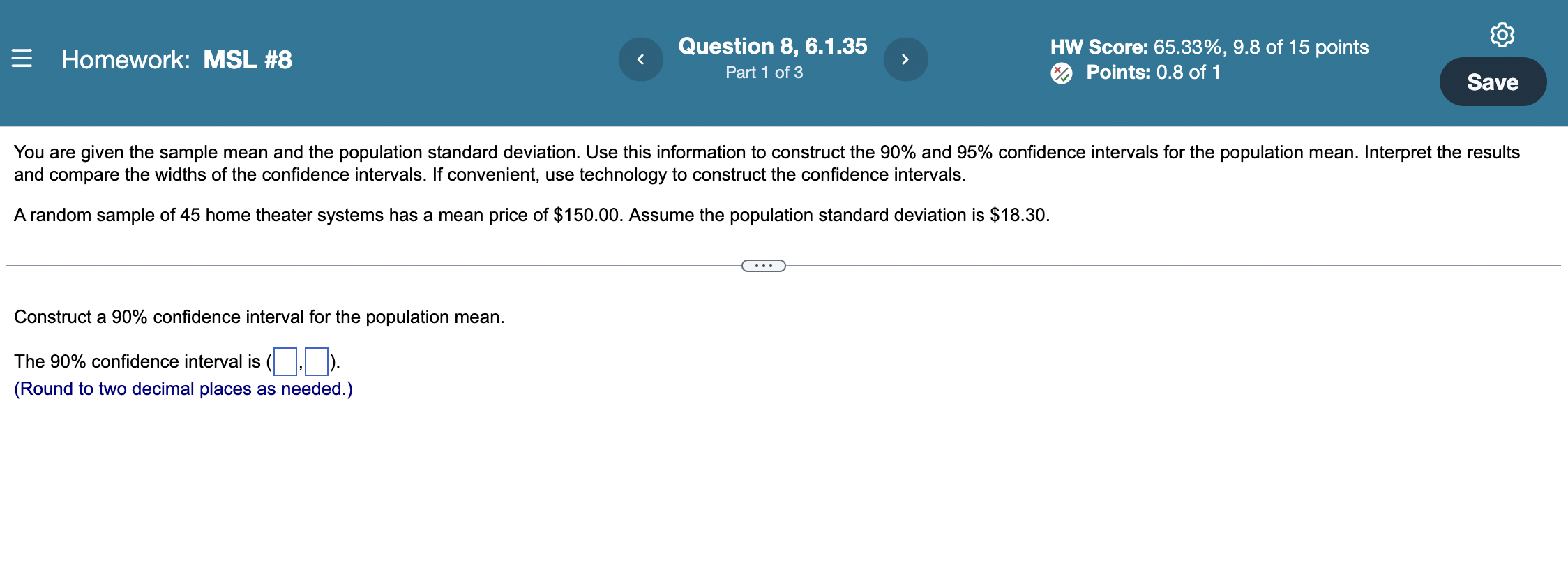Image resolution: width=1568 pixels, height=586 pixels.
Task: Expand the question content using ellipsis control
Action: (764, 265)
